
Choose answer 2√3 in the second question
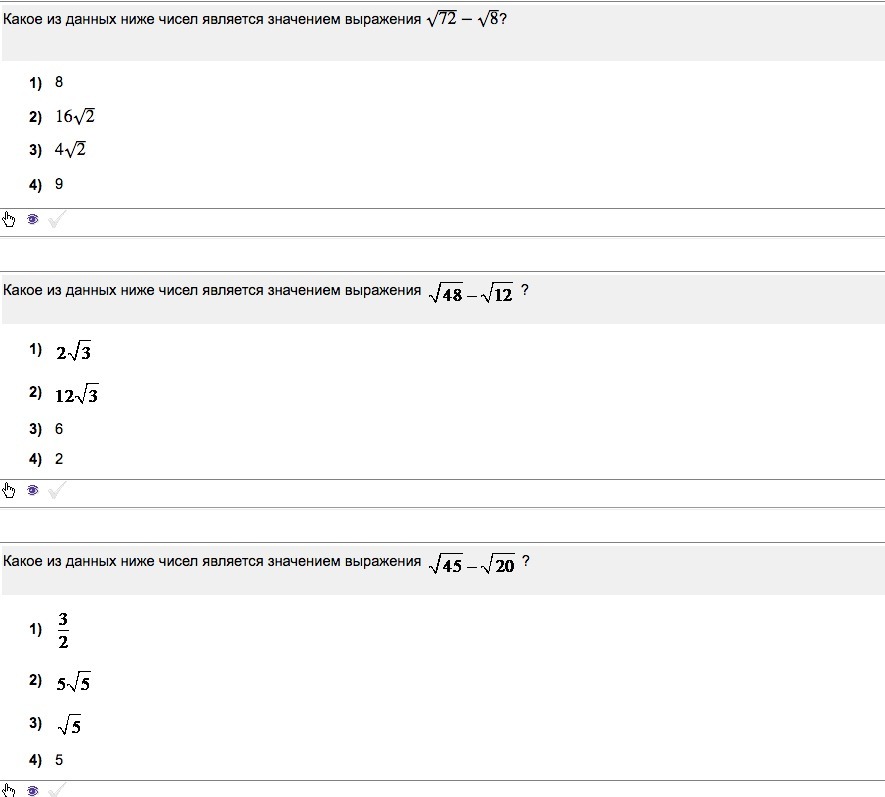pos(74,351)
